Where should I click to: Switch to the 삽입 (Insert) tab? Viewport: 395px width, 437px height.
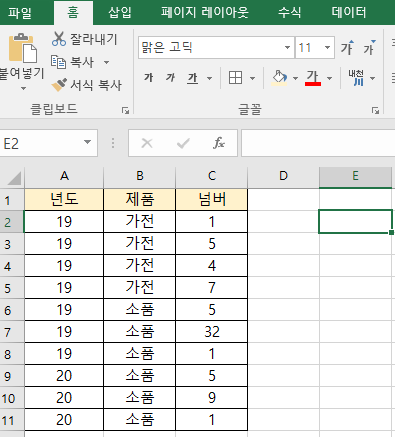tap(120, 13)
